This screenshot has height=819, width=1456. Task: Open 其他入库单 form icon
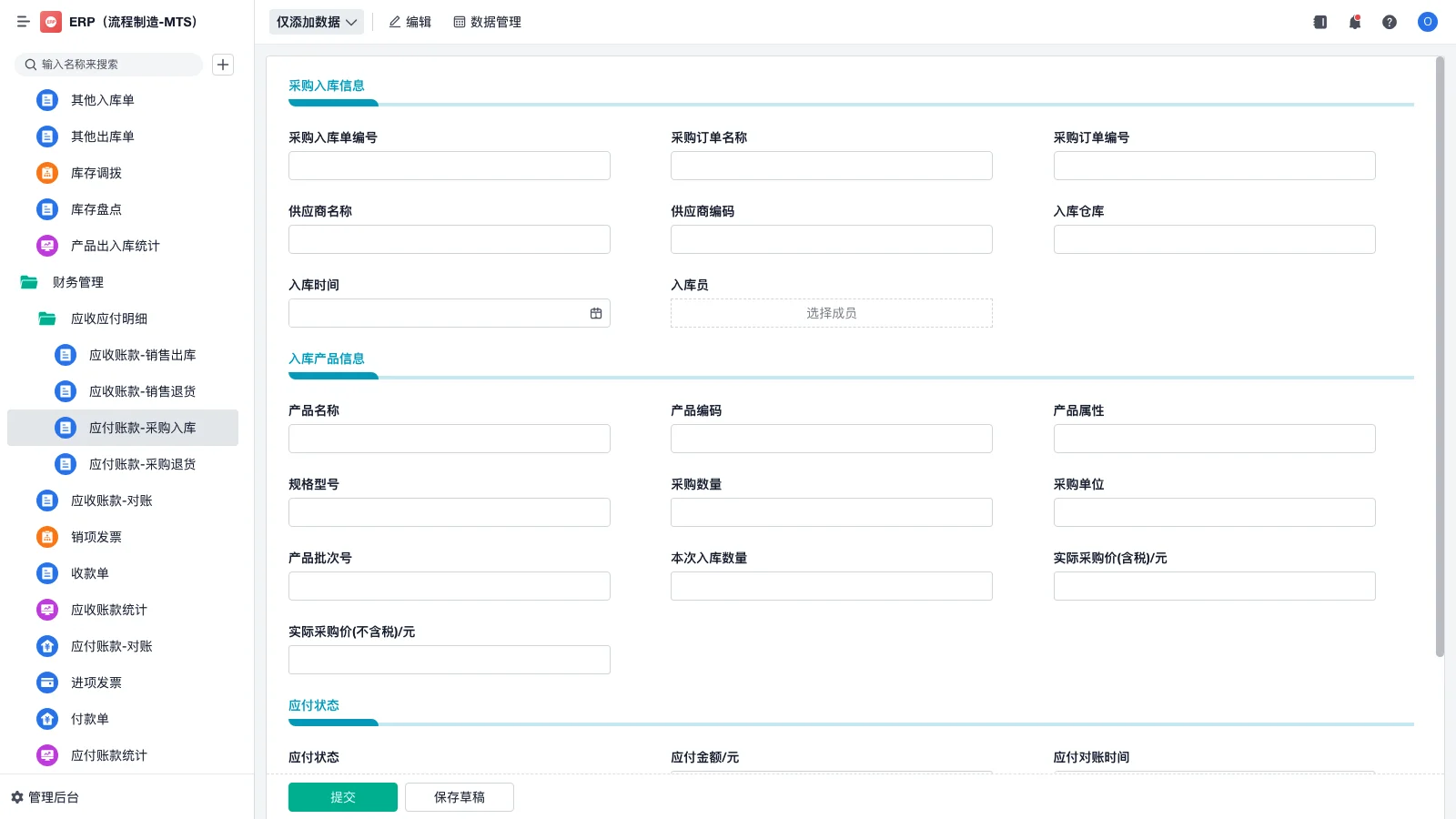[47, 100]
